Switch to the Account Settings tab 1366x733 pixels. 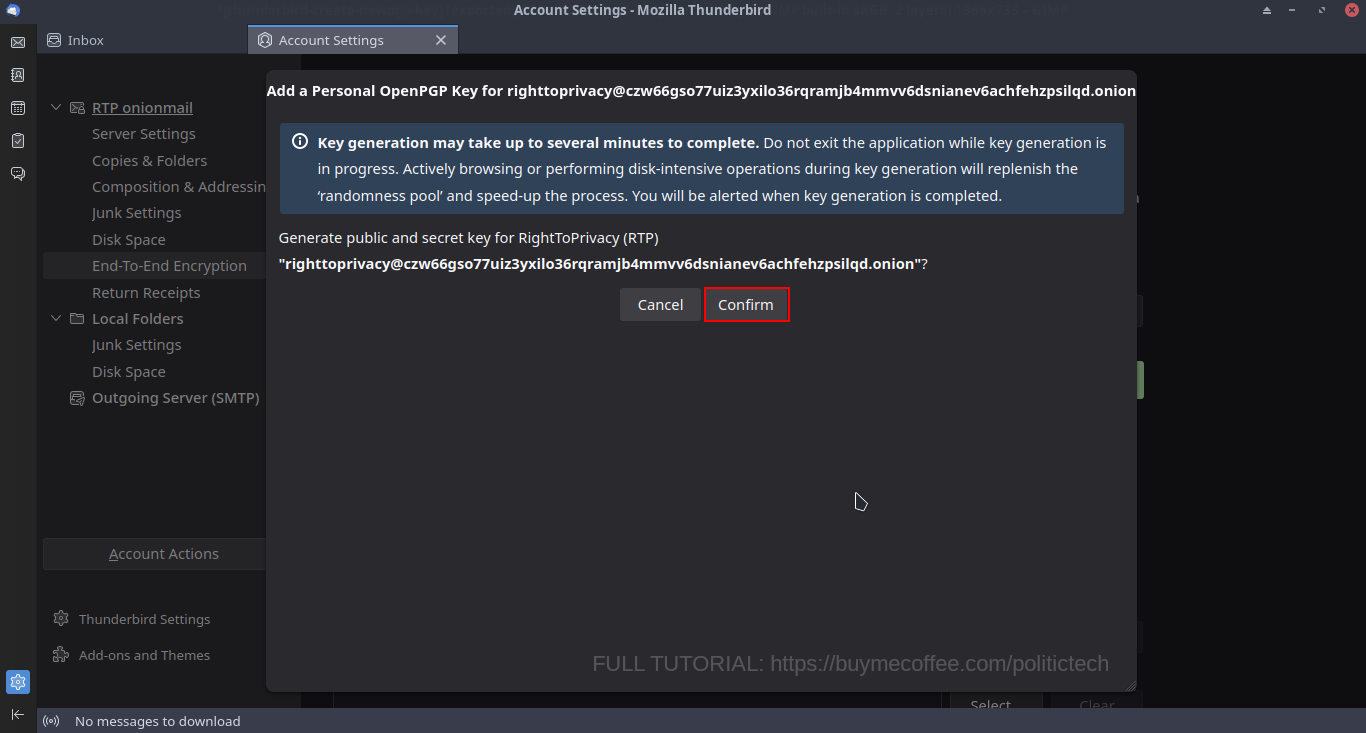(x=353, y=40)
